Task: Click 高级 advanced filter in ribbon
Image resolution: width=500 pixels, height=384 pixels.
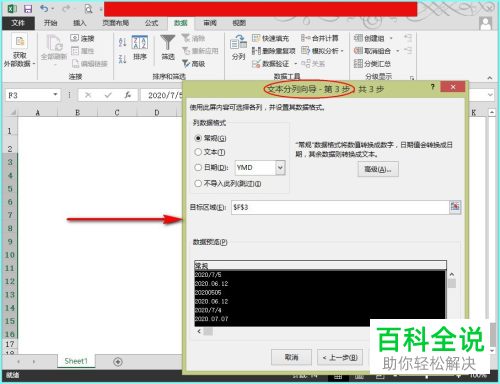Action: pyautogui.click(x=194, y=63)
